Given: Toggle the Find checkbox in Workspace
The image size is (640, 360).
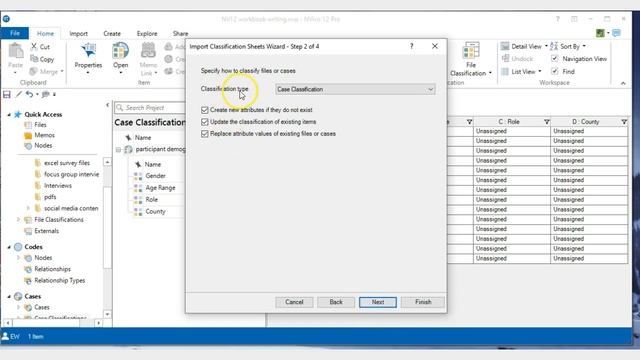Looking at the screenshot, I should [x=554, y=71].
